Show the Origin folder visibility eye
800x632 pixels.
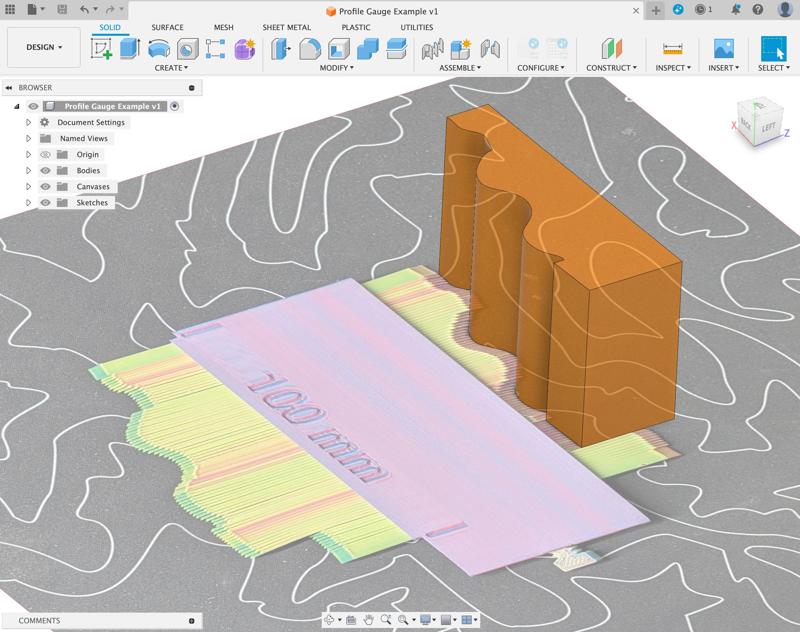(45, 154)
